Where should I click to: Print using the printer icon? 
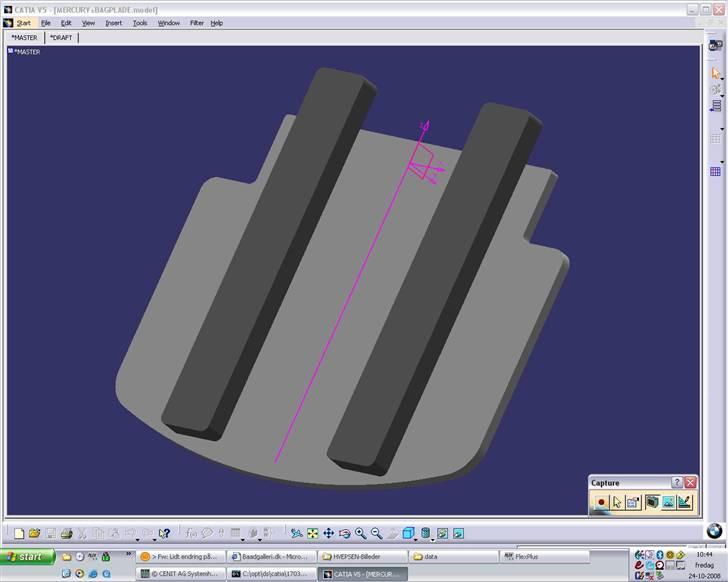tap(66, 534)
